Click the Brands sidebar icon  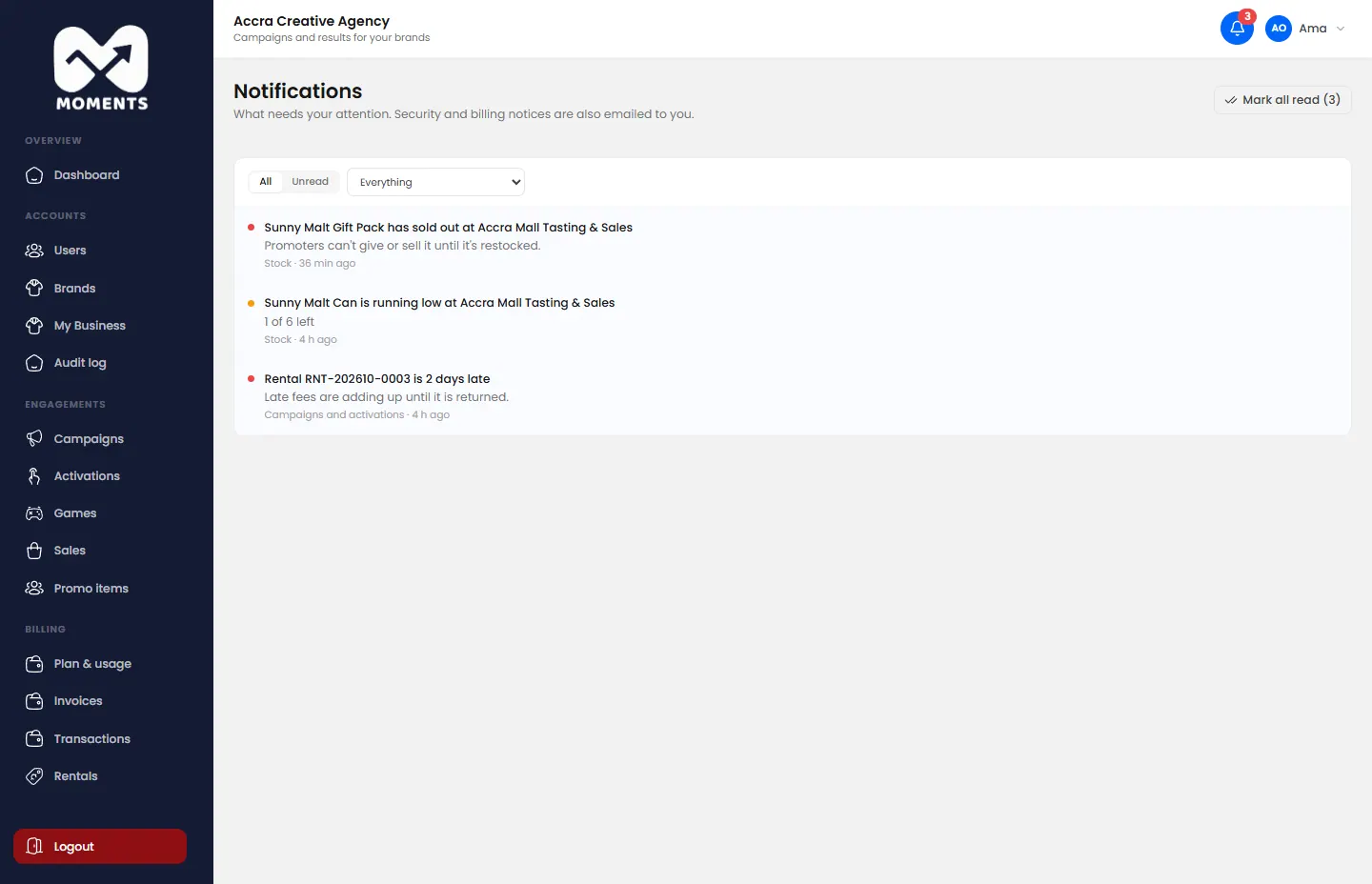pyautogui.click(x=34, y=288)
